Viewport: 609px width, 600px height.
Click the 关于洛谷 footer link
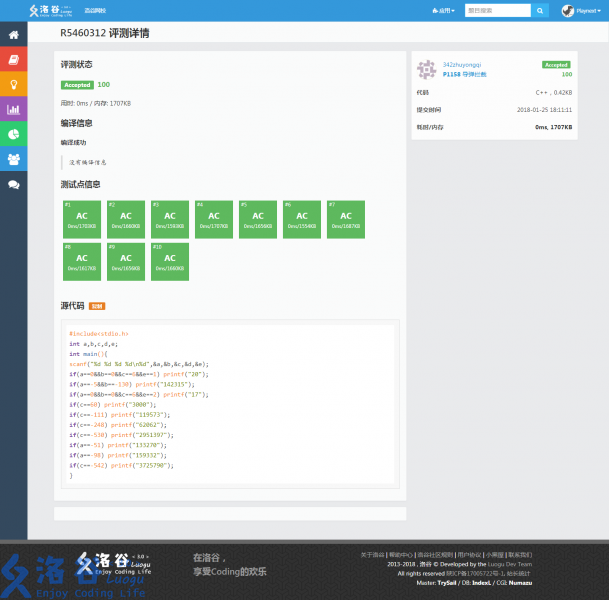click(x=371, y=554)
